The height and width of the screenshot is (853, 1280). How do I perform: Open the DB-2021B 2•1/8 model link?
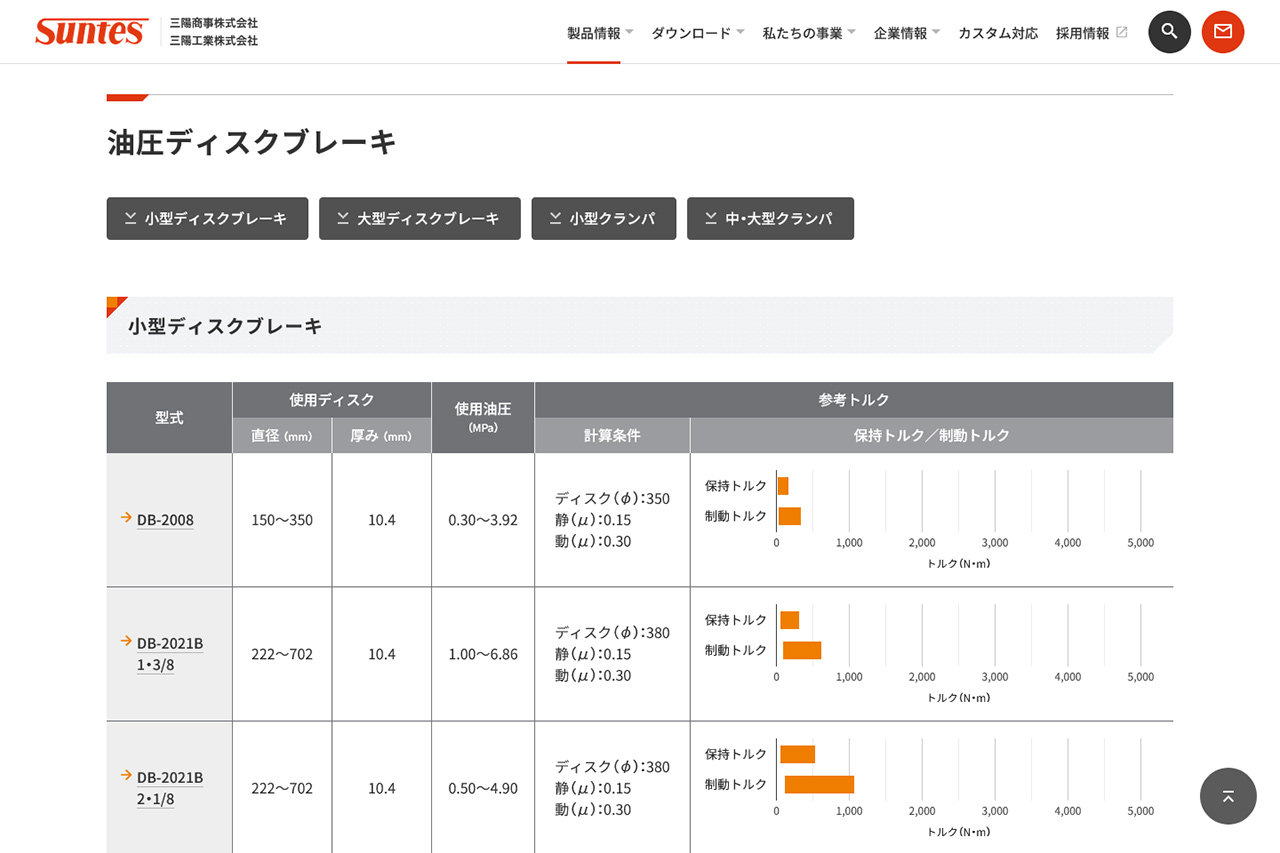click(170, 788)
